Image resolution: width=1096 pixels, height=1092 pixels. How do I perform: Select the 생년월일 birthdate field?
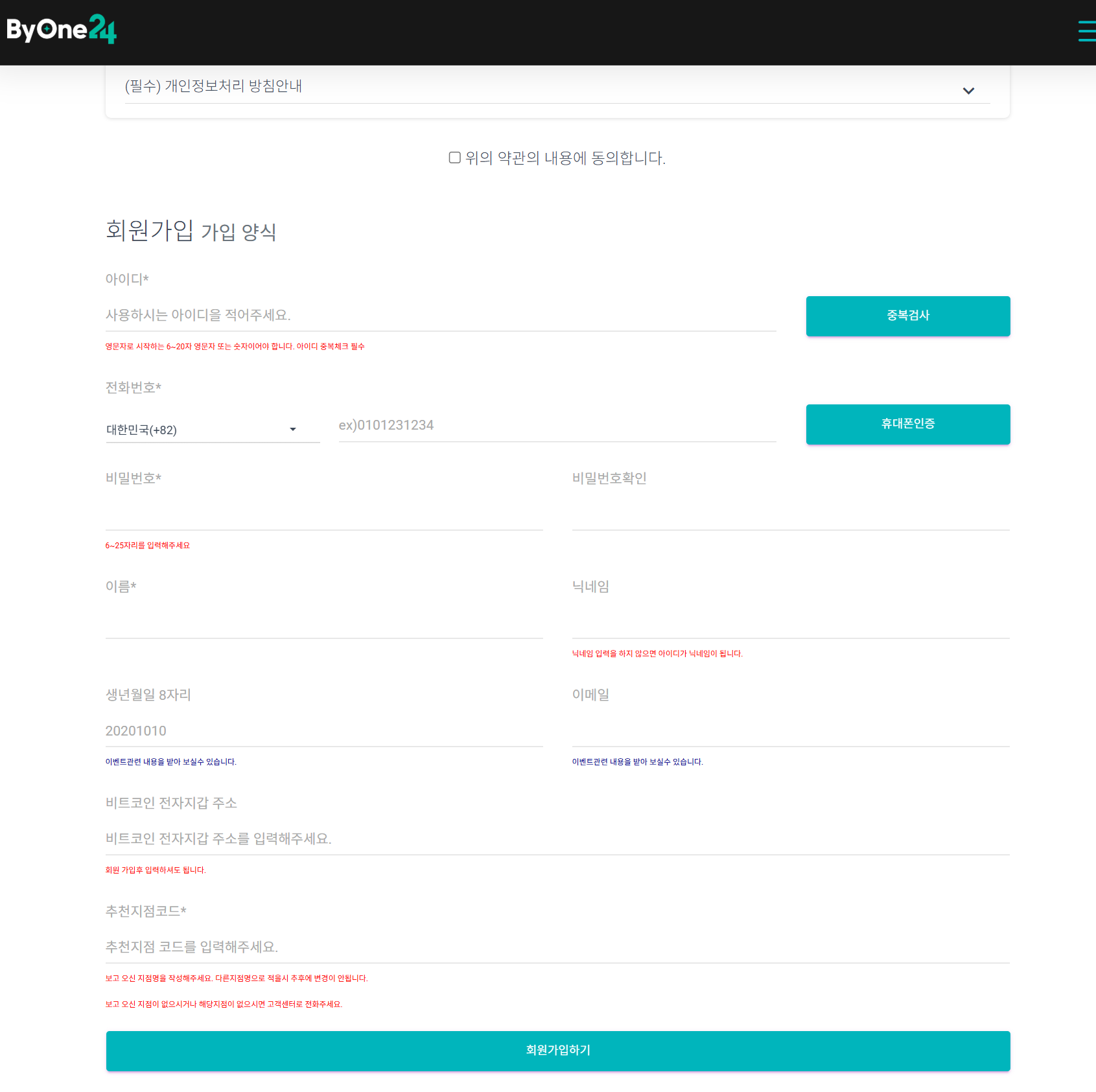[x=324, y=731]
